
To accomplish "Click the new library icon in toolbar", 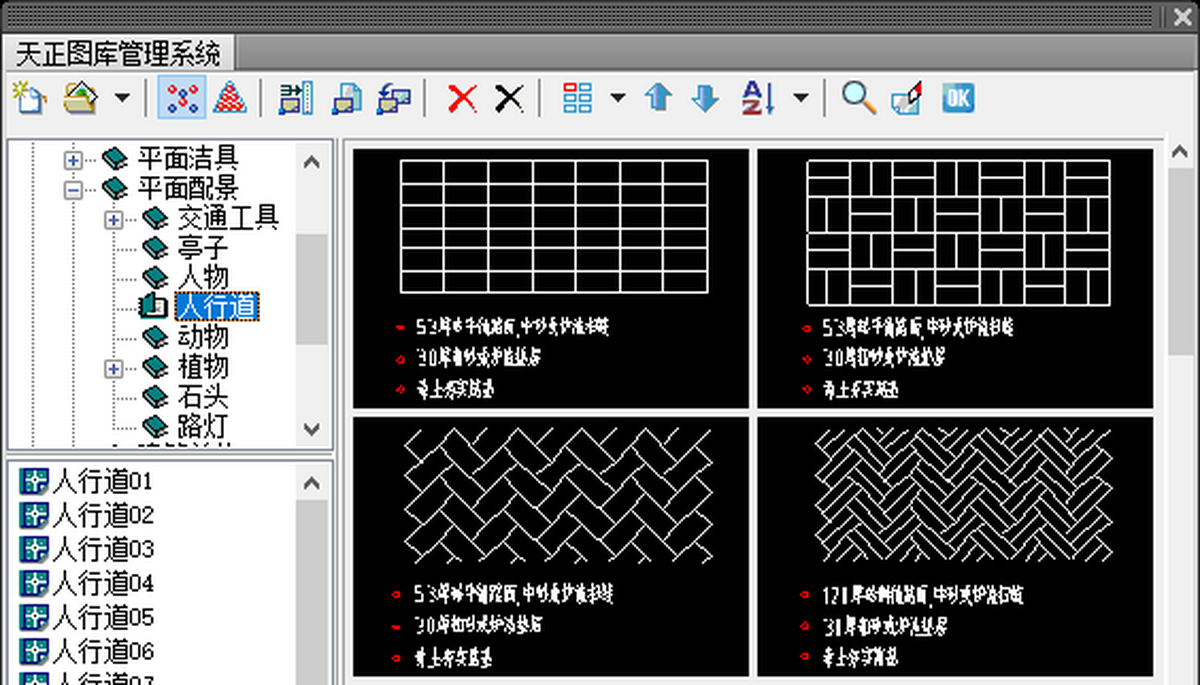I will [x=30, y=98].
